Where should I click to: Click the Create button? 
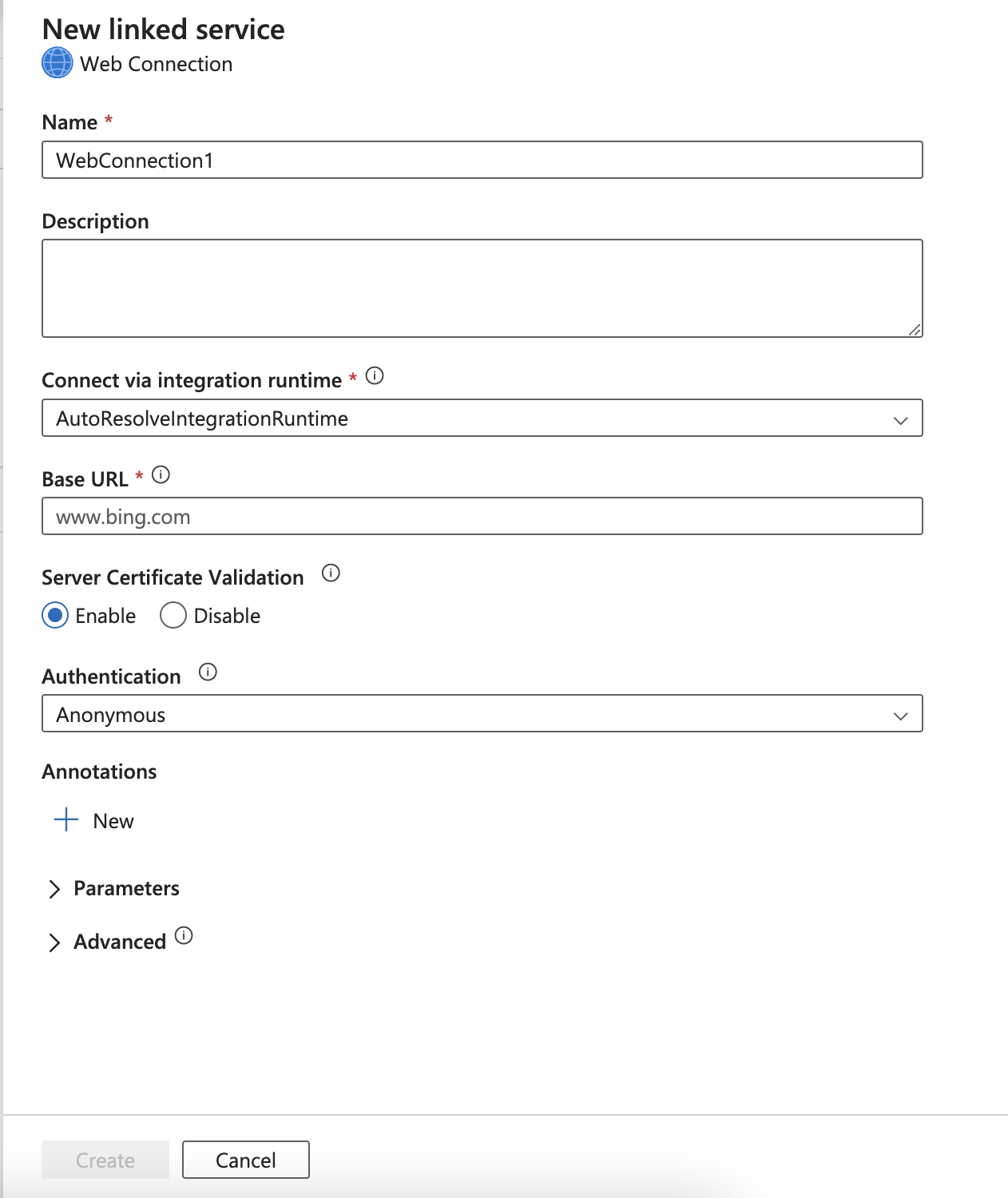(x=105, y=1160)
